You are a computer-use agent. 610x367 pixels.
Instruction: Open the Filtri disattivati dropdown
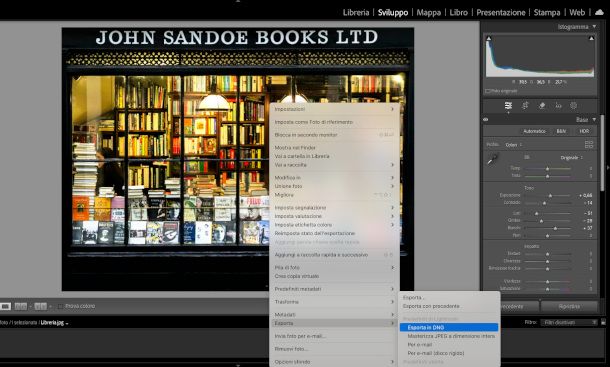tap(569, 322)
